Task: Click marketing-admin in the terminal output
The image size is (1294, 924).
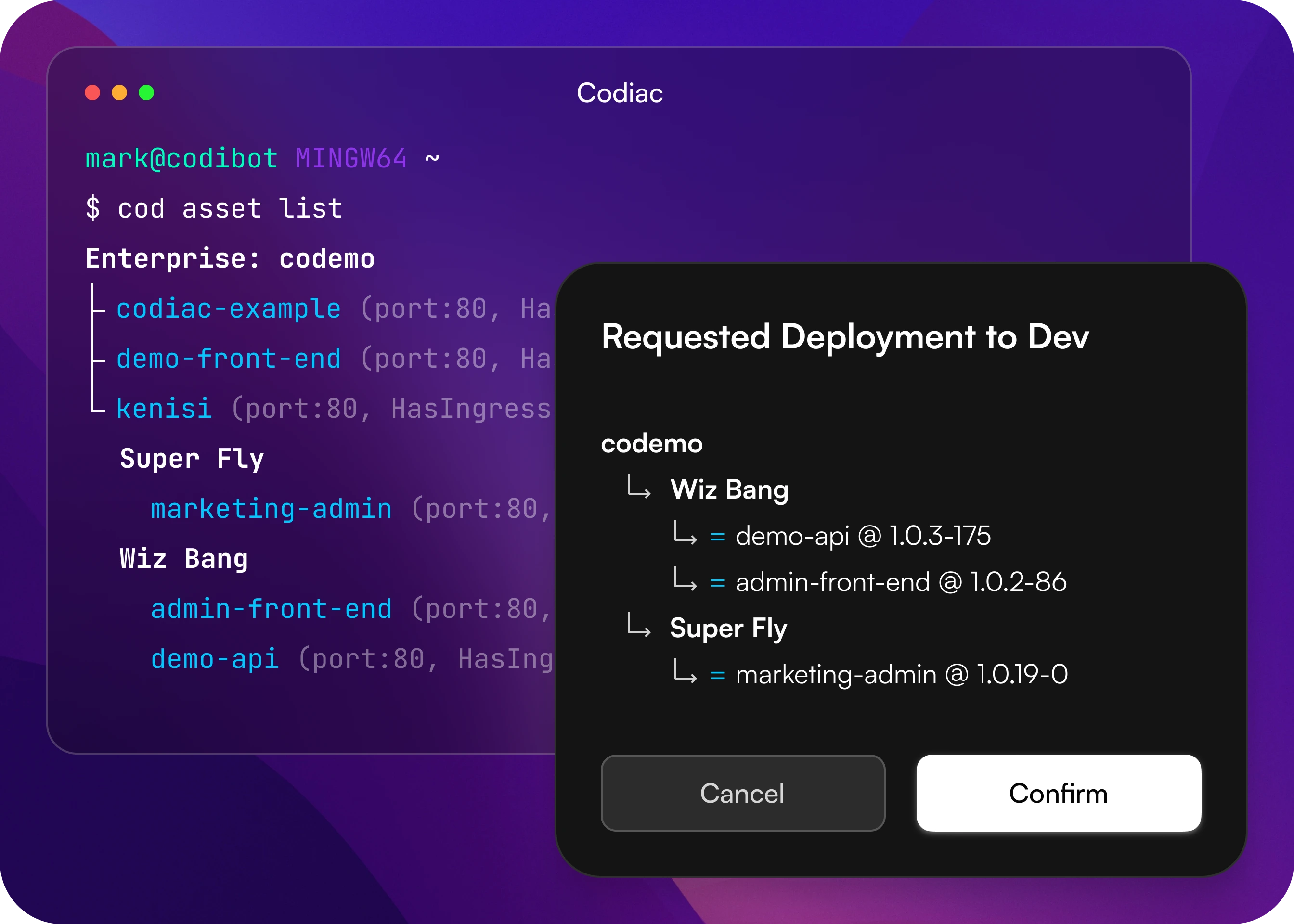Action: pyautogui.click(x=271, y=509)
